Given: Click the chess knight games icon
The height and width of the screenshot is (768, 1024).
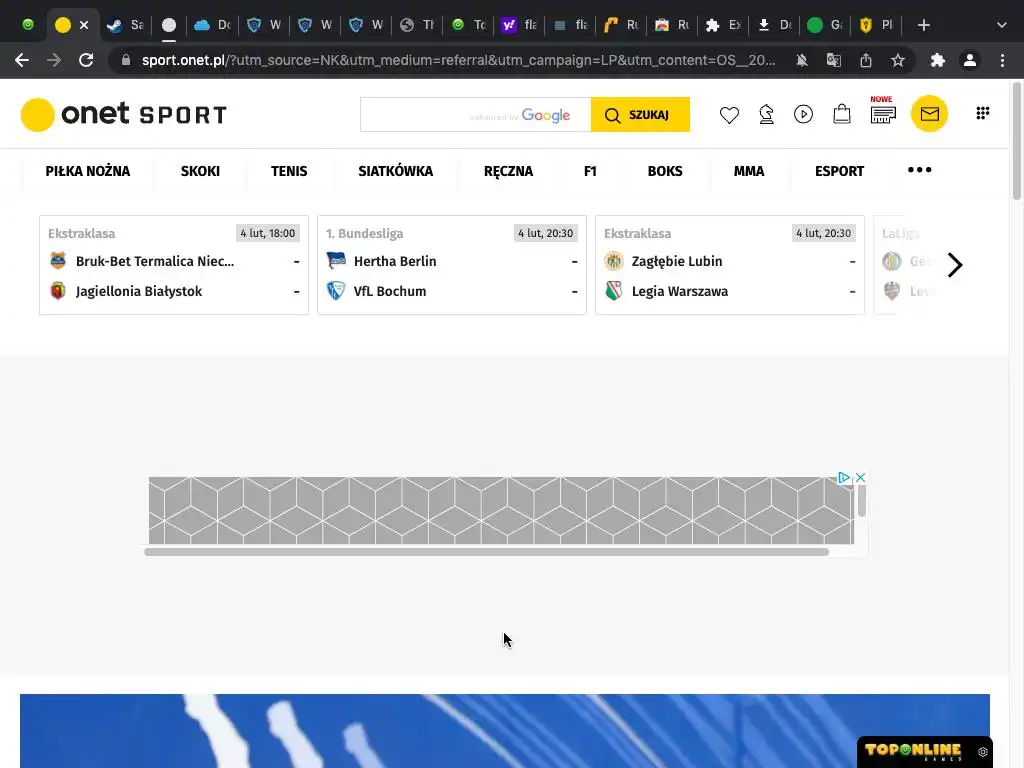Looking at the screenshot, I should click(x=766, y=115).
